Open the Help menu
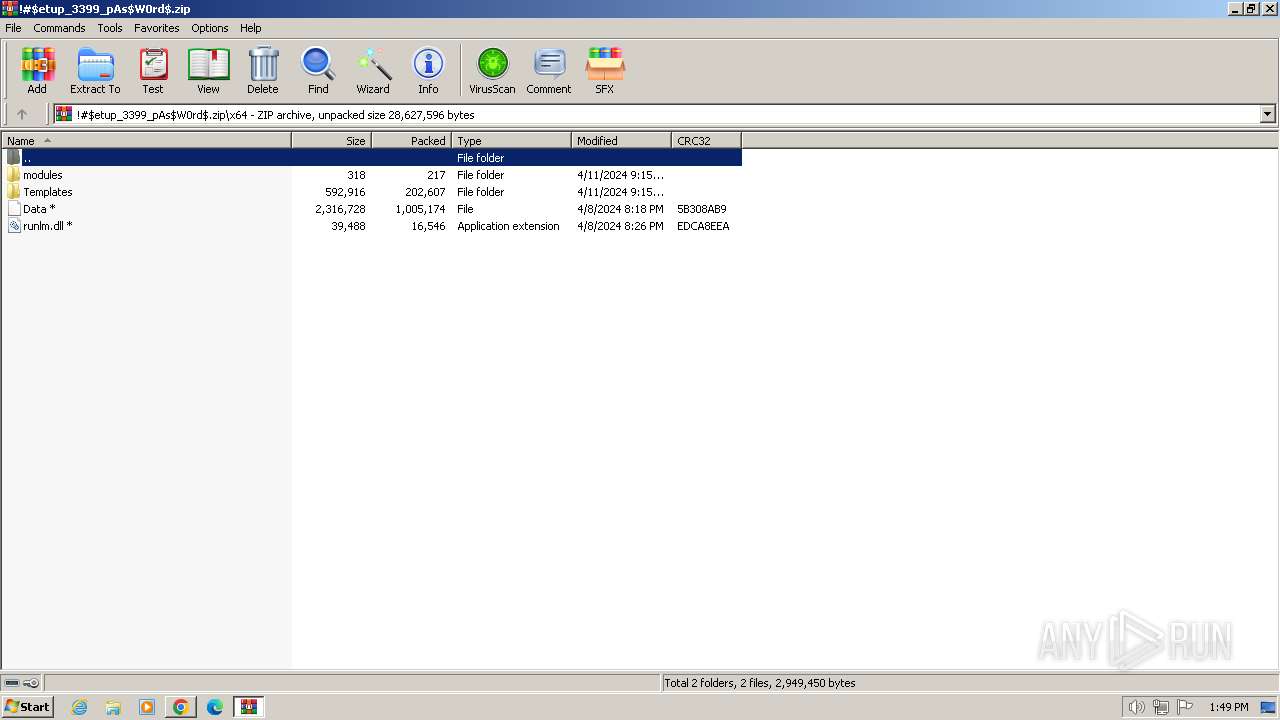 tap(251, 28)
